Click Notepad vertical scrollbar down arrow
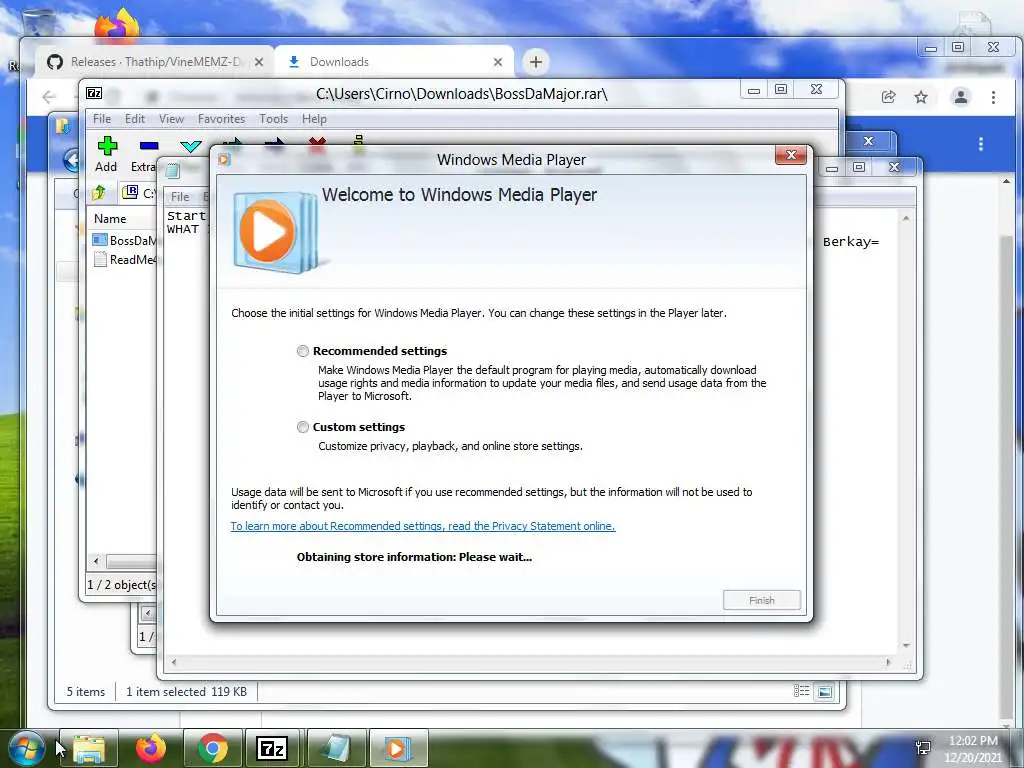 click(x=906, y=645)
